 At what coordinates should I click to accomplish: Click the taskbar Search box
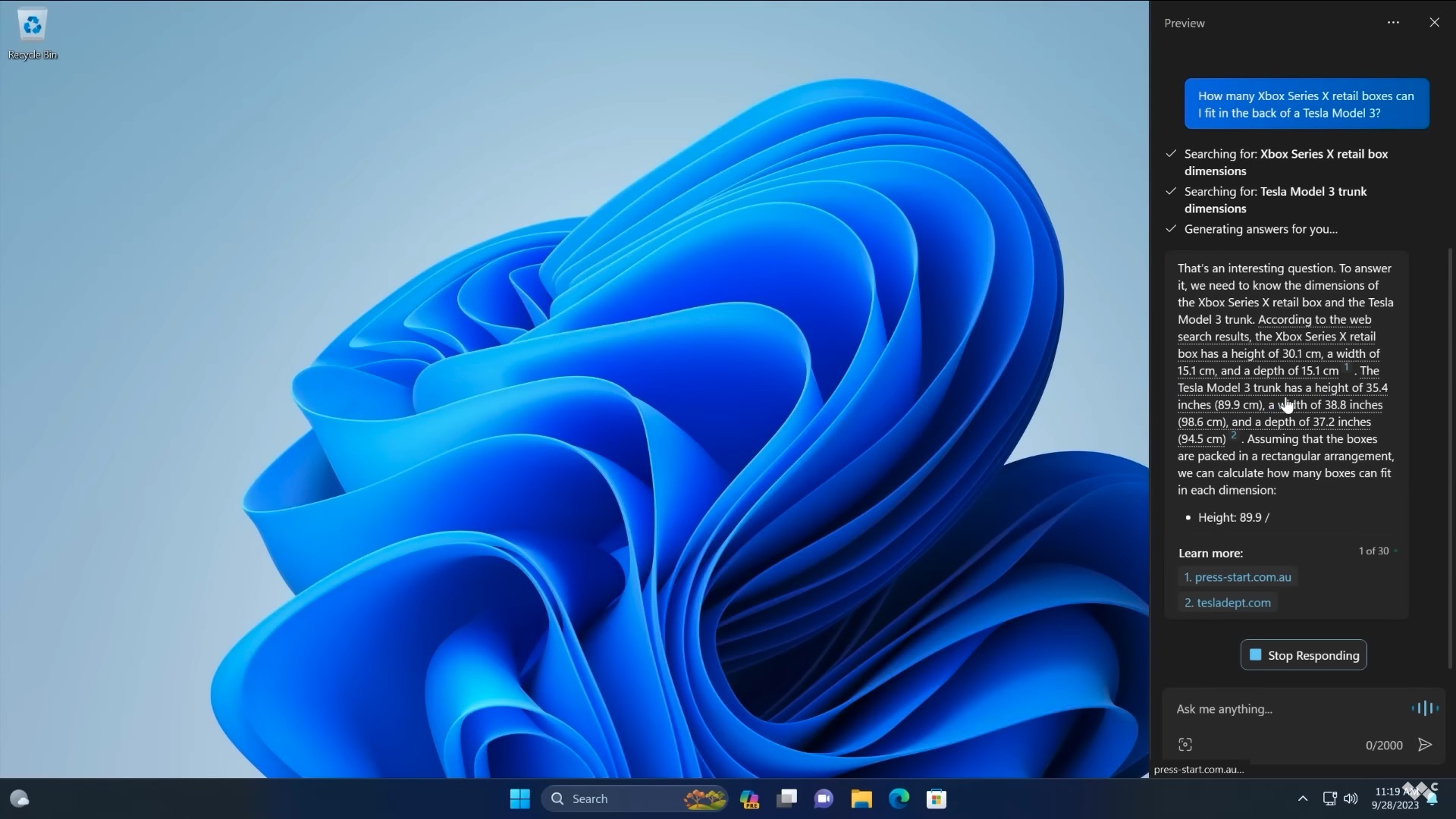coord(635,799)
